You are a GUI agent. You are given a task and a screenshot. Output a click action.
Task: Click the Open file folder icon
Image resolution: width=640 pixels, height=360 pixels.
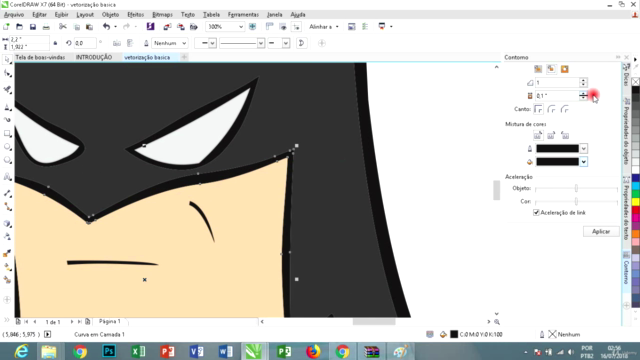pos(19,27)
